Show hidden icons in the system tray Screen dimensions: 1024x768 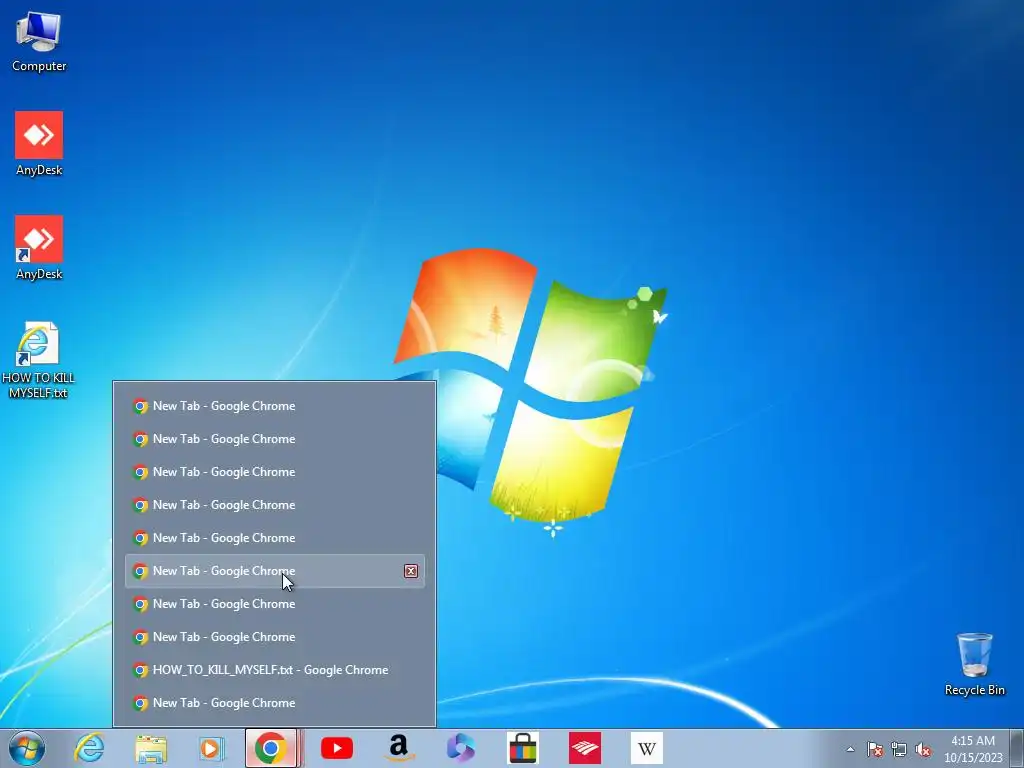point(850,749)
